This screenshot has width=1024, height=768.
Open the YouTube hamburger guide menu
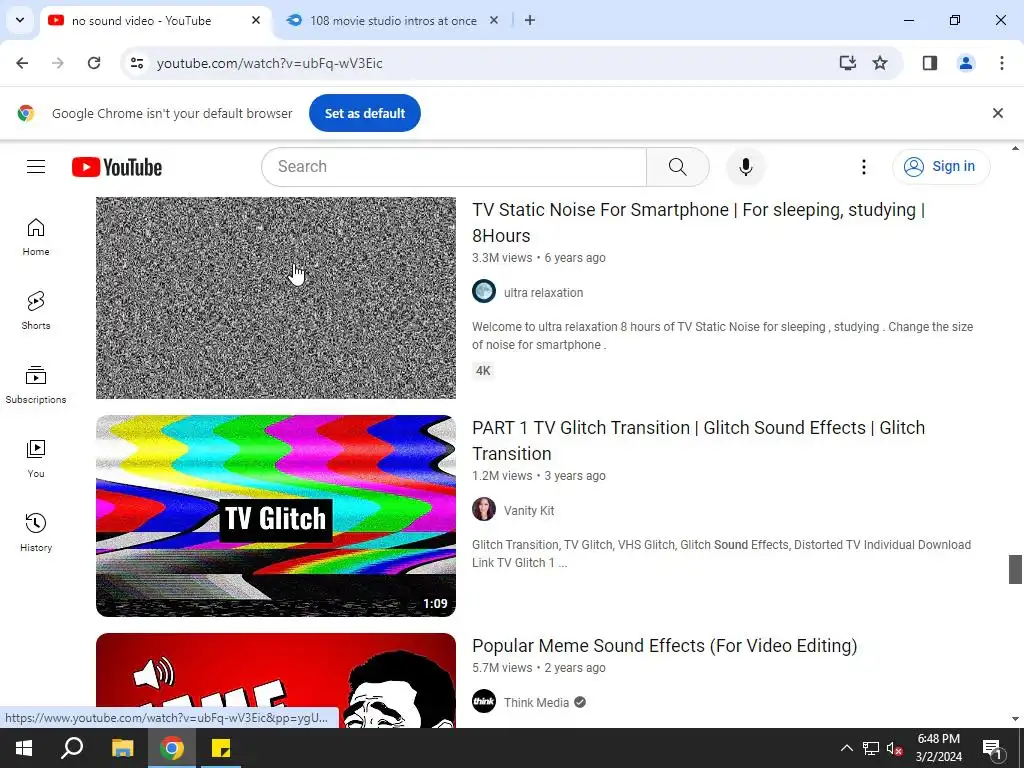[36, 167]
